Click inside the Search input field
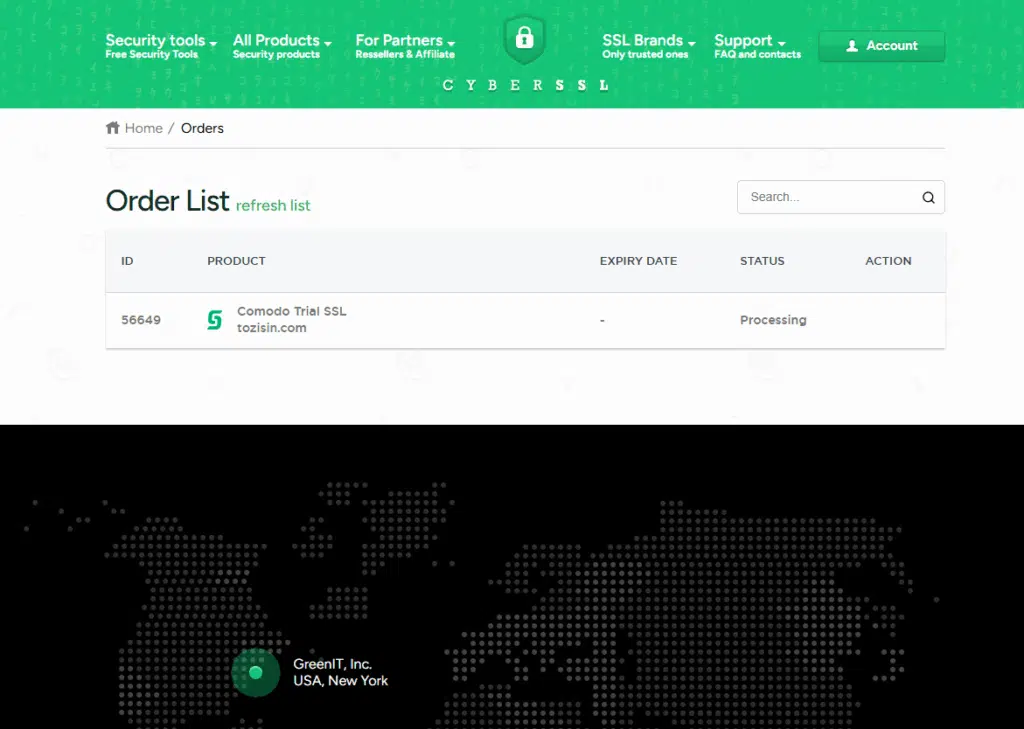1024x729 pixels. [x=833, y=197]
